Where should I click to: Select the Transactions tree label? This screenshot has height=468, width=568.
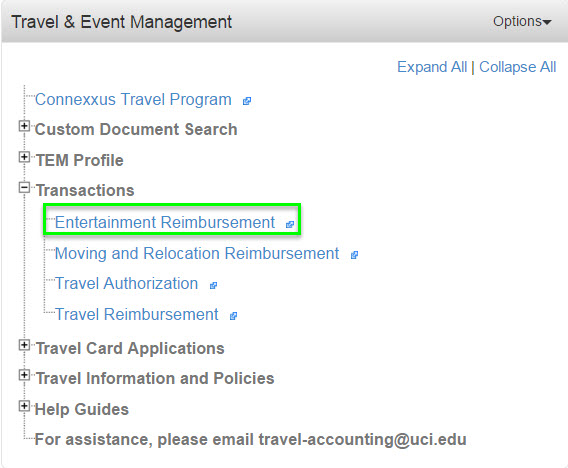click(x=85, y=190)
